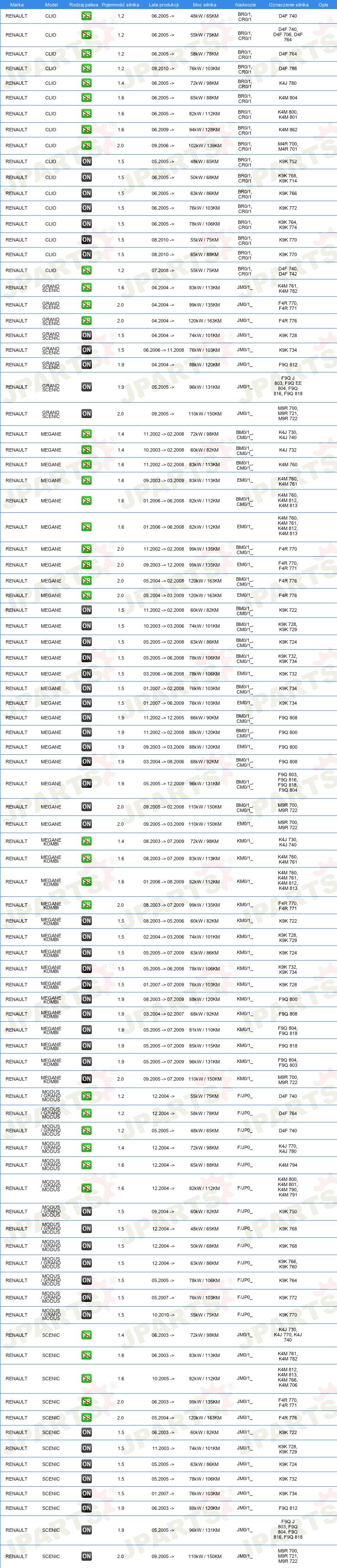Click petrol icon in Scenic K4M 706 row
The image size is (337, 1568).
[x=87, y=1378]
